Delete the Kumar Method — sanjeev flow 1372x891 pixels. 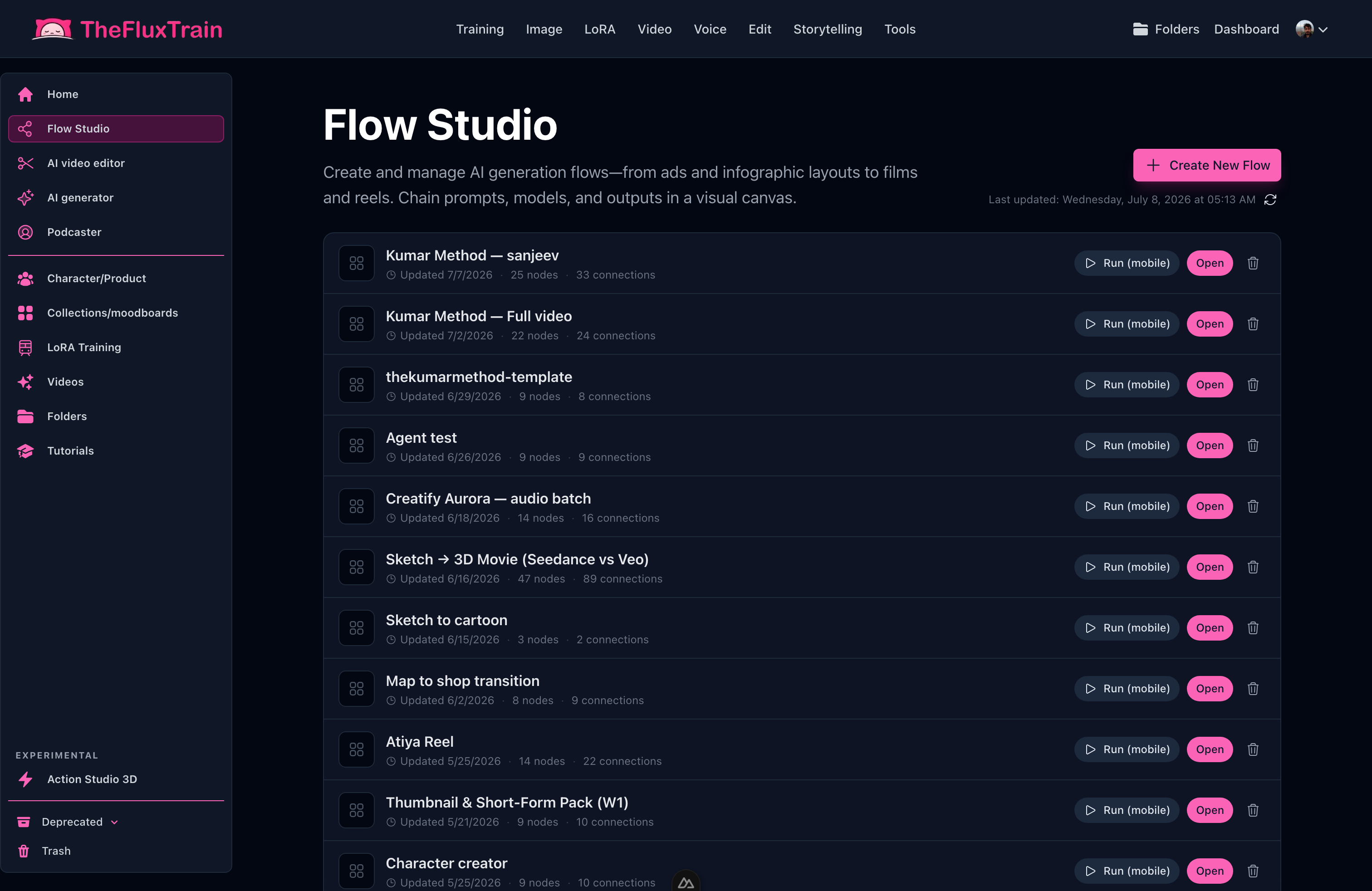(x=1253, y=264)
